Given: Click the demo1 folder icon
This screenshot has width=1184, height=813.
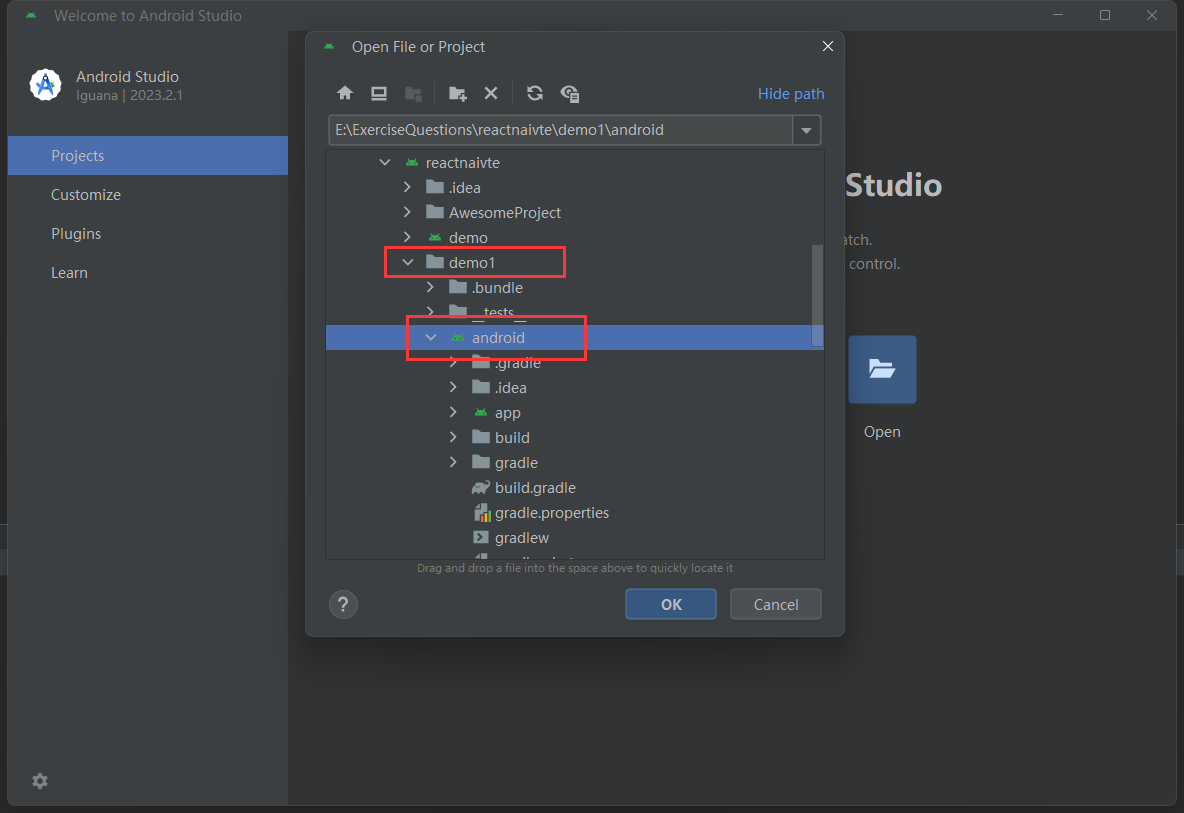Looking at the screenshot, I should [435, 262].
